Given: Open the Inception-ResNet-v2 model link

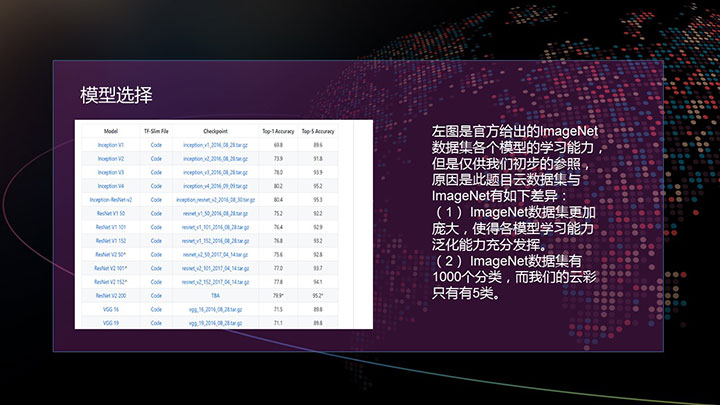Looking at the screenshot, I should click(110, 200).
